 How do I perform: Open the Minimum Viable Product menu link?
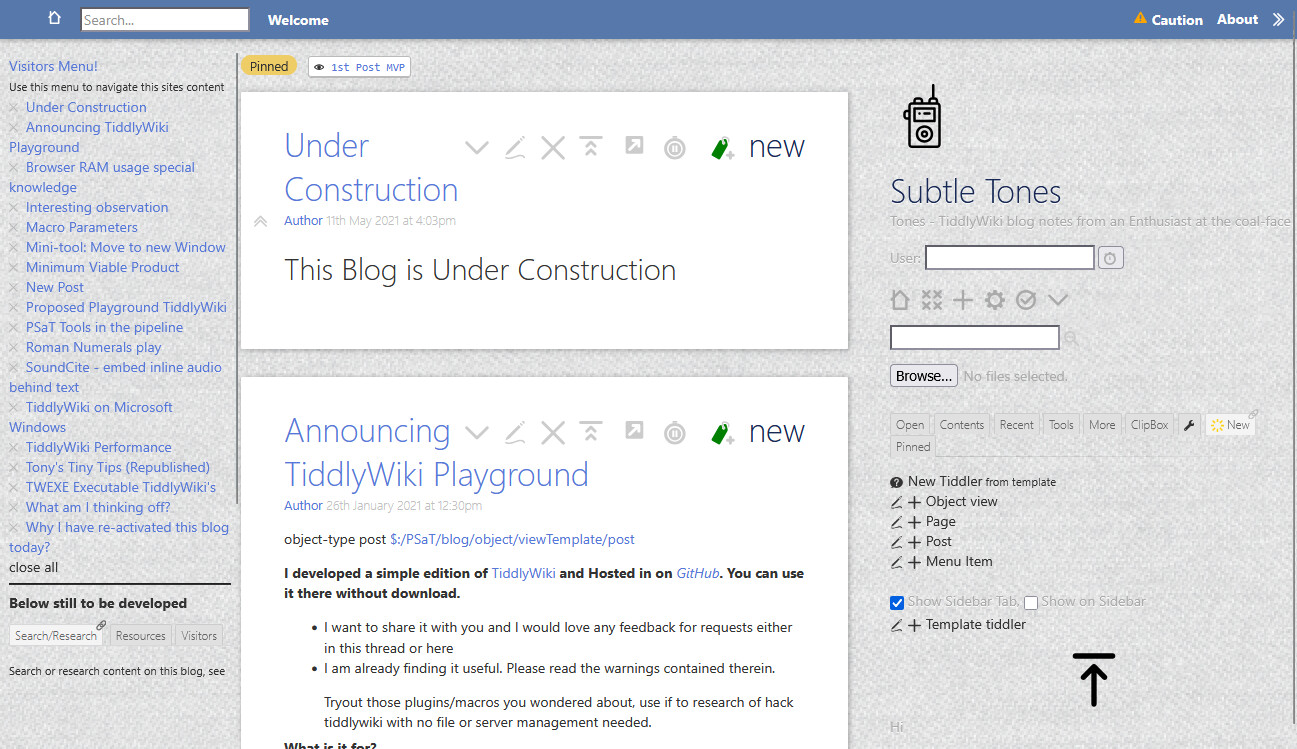pyautogui.click(x=102, y=267)
